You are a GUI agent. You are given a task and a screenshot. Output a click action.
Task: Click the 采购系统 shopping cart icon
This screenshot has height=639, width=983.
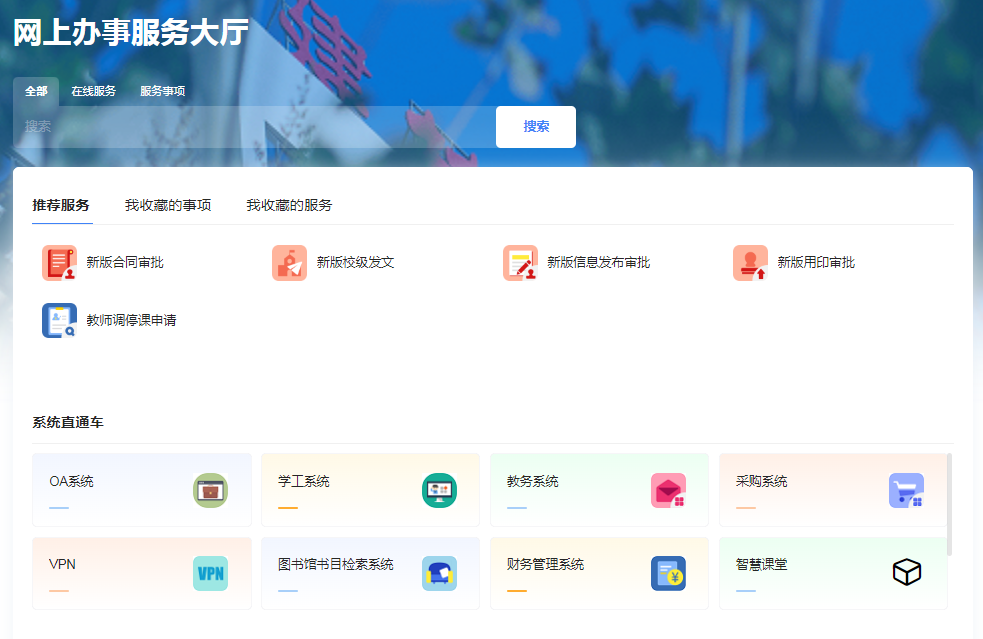pos(906,490)
